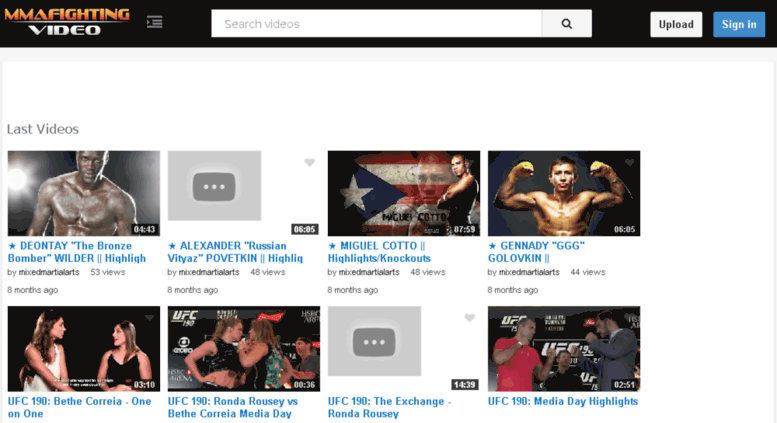The height and width of the screenshot is (423, 777).
Task: Like the Bethe Correia One on One heart icon
Action: coord(149,318)
